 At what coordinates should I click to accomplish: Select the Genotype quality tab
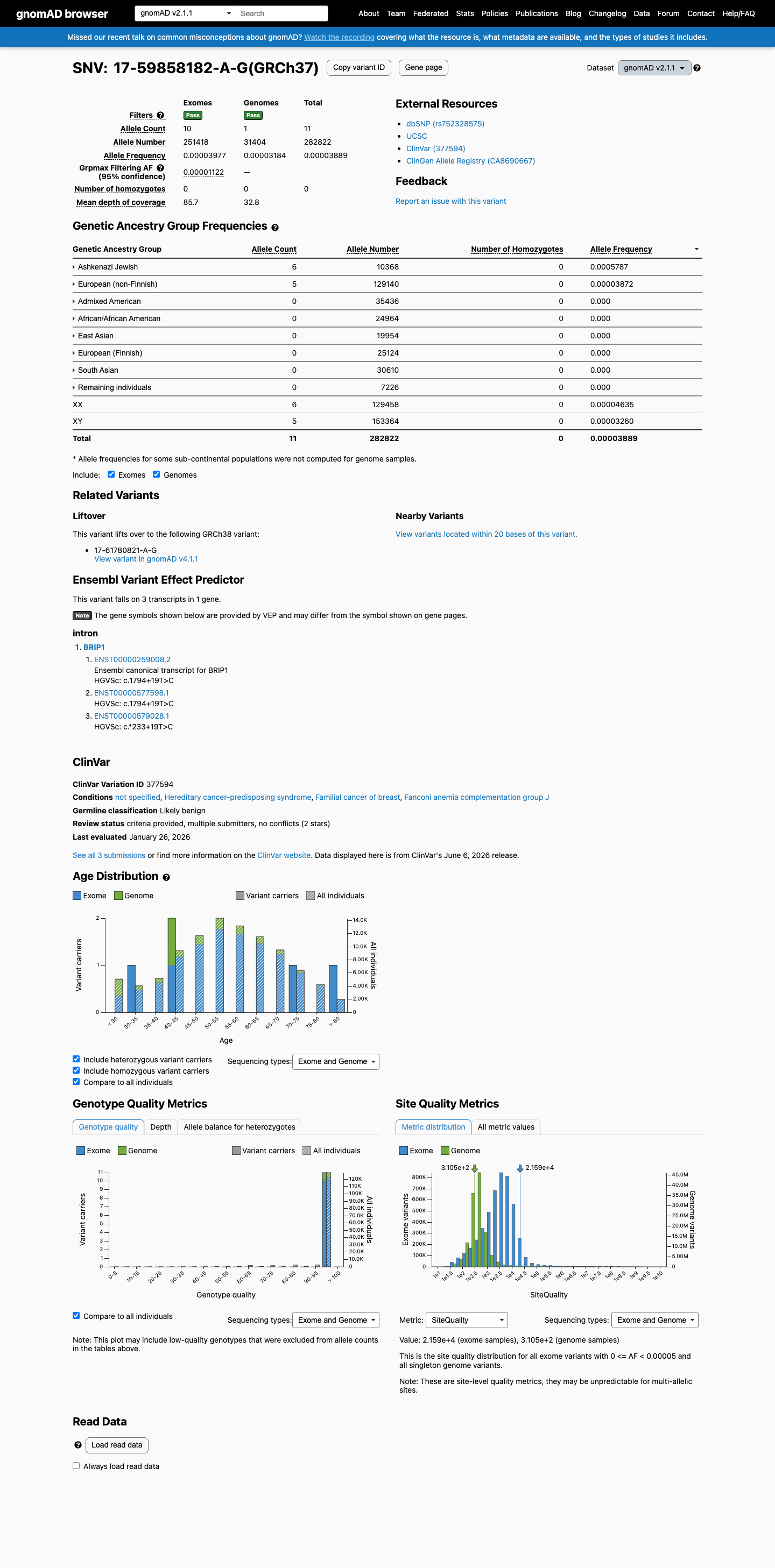tap(108, 1127)
